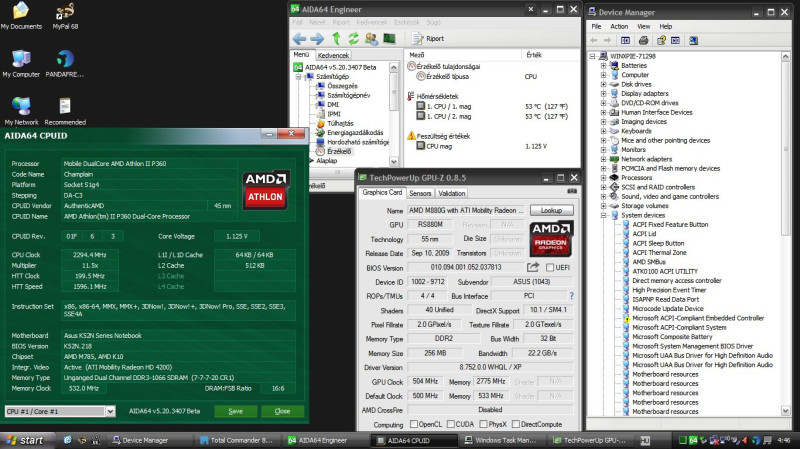
Task: Go back using AIDA64's blue back arrow
Action: (x=299, y=38)
